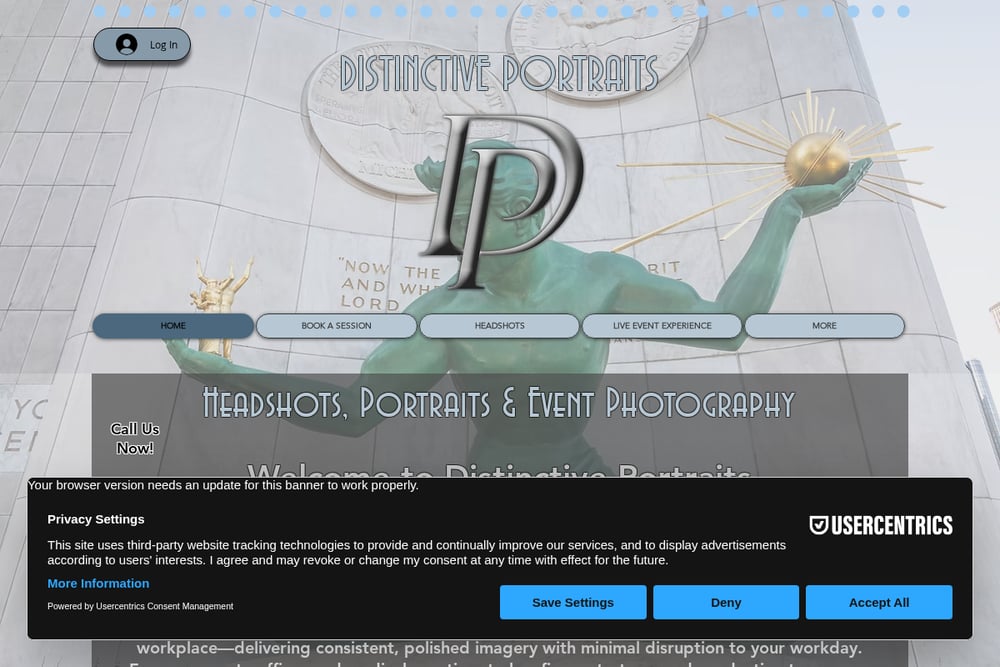
Task: Open LIVE EVENT EXPERIENCE menu item
Action: coord(662,326)
